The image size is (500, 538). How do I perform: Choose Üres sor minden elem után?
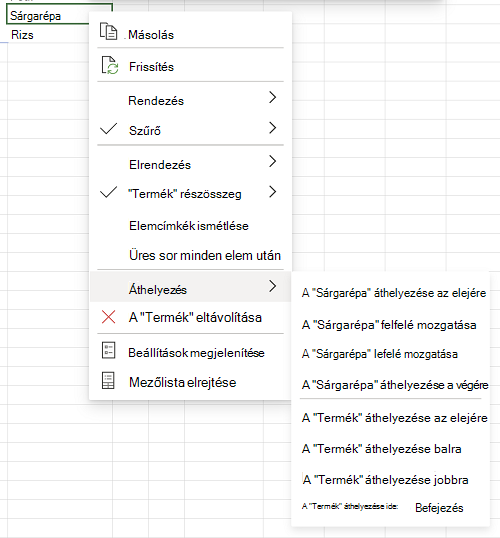pos(205,256)
